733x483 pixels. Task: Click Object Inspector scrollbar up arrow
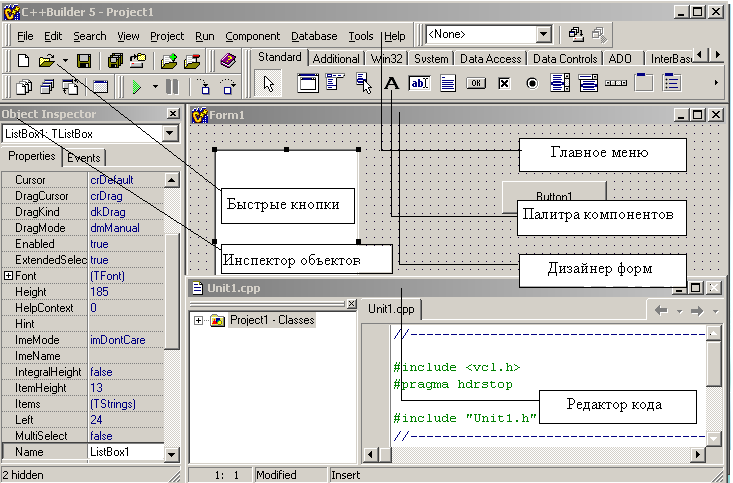[x=172, y=180]
